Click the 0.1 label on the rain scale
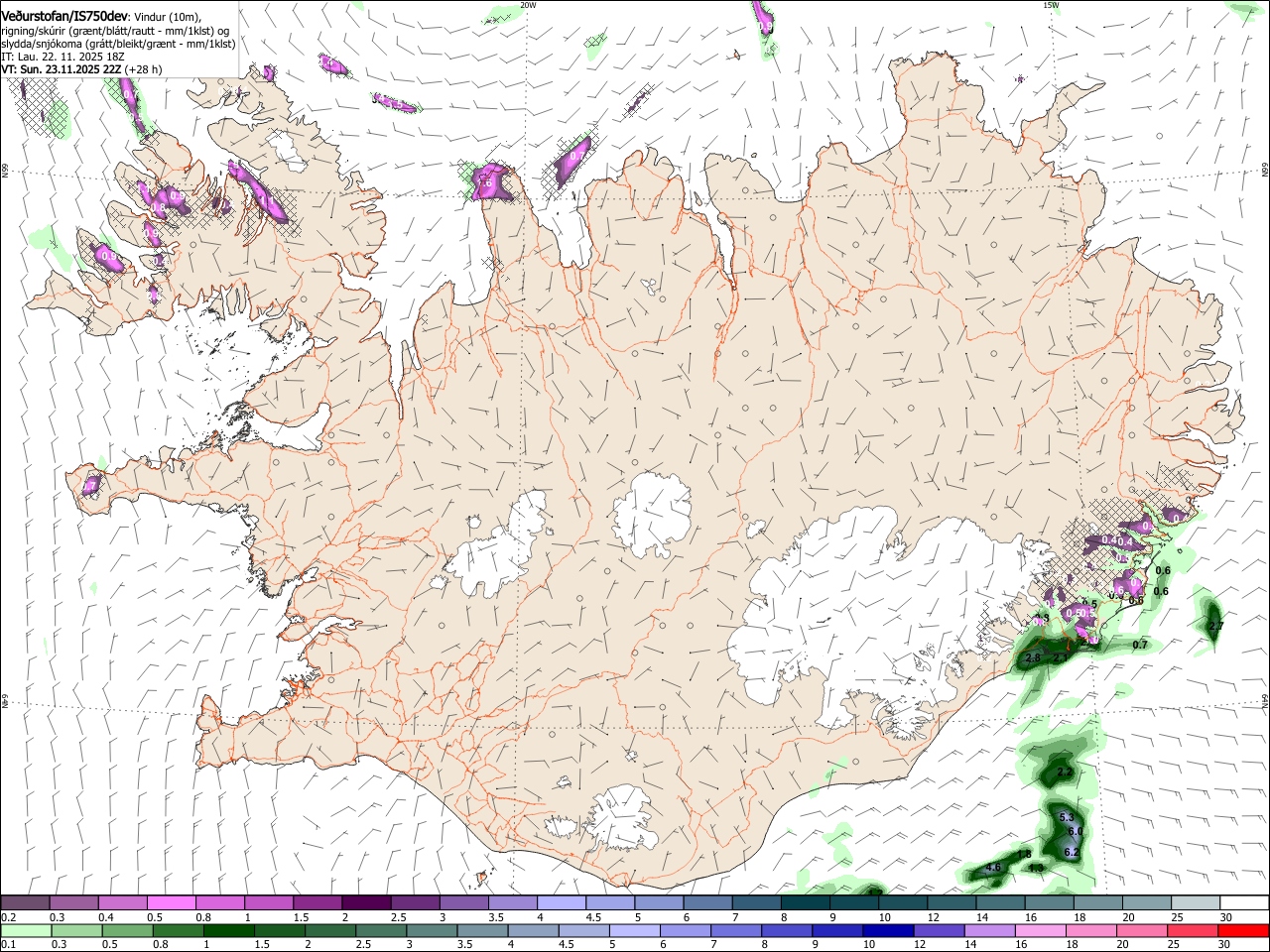1270x952 pixels. [x=7, y=945]
